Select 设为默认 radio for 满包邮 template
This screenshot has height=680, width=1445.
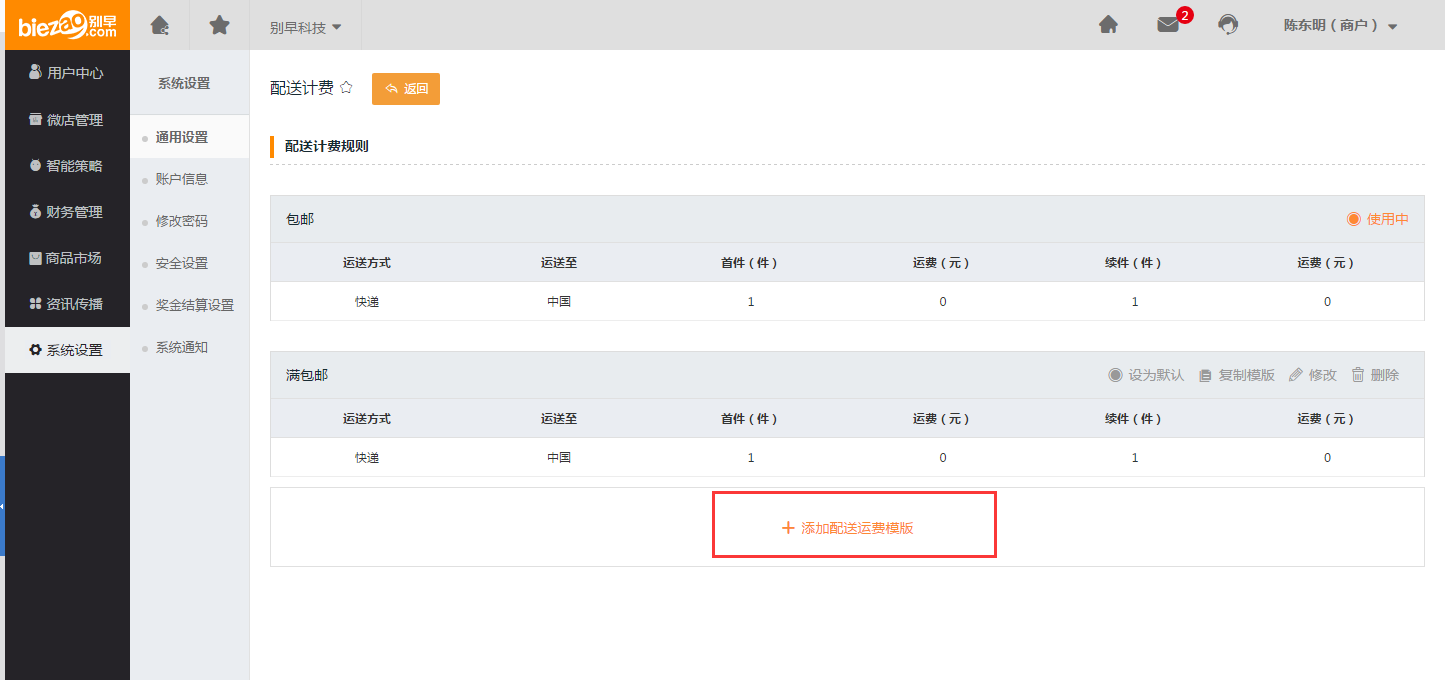coord(1116,375)
